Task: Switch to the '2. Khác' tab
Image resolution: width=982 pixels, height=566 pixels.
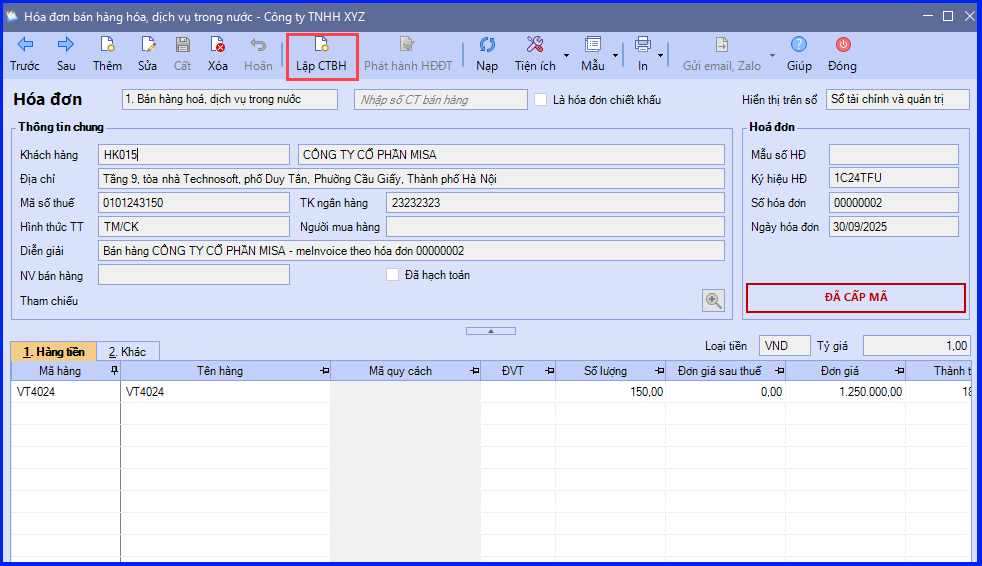Action: point(128,352)
